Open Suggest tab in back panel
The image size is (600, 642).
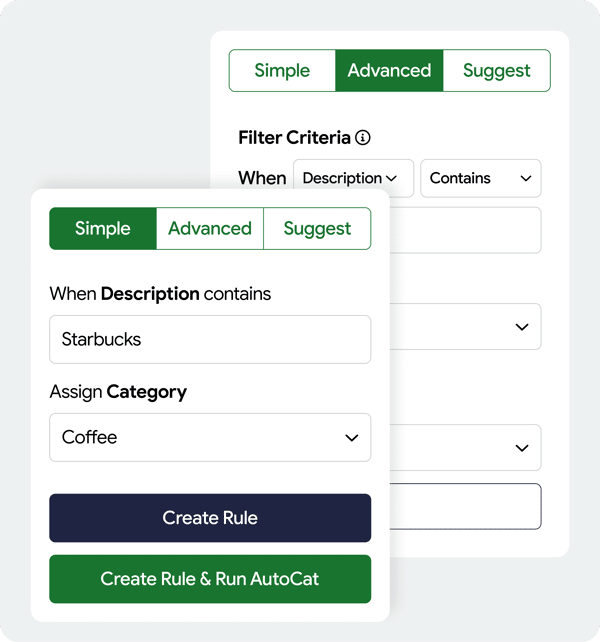point(496,70)
